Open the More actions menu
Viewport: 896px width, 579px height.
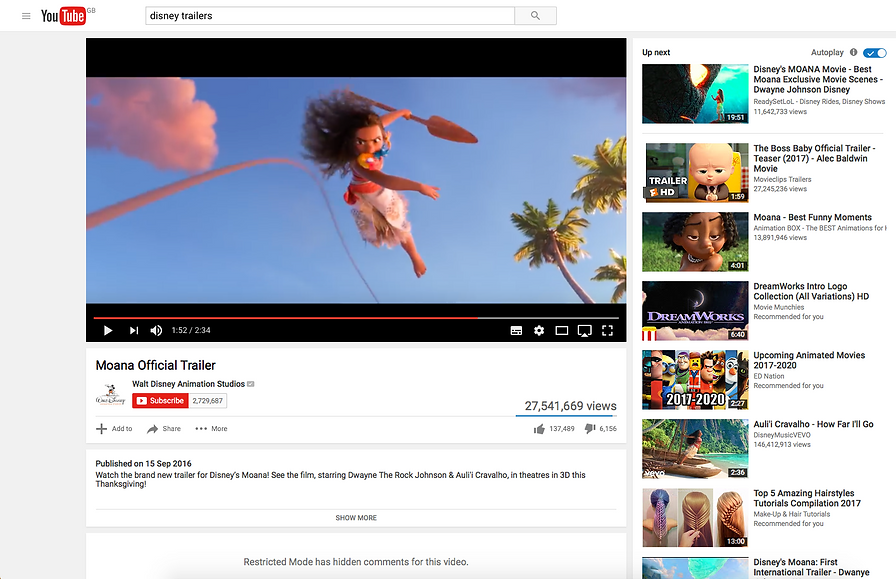pyautogui.click(x=211, y=429)
